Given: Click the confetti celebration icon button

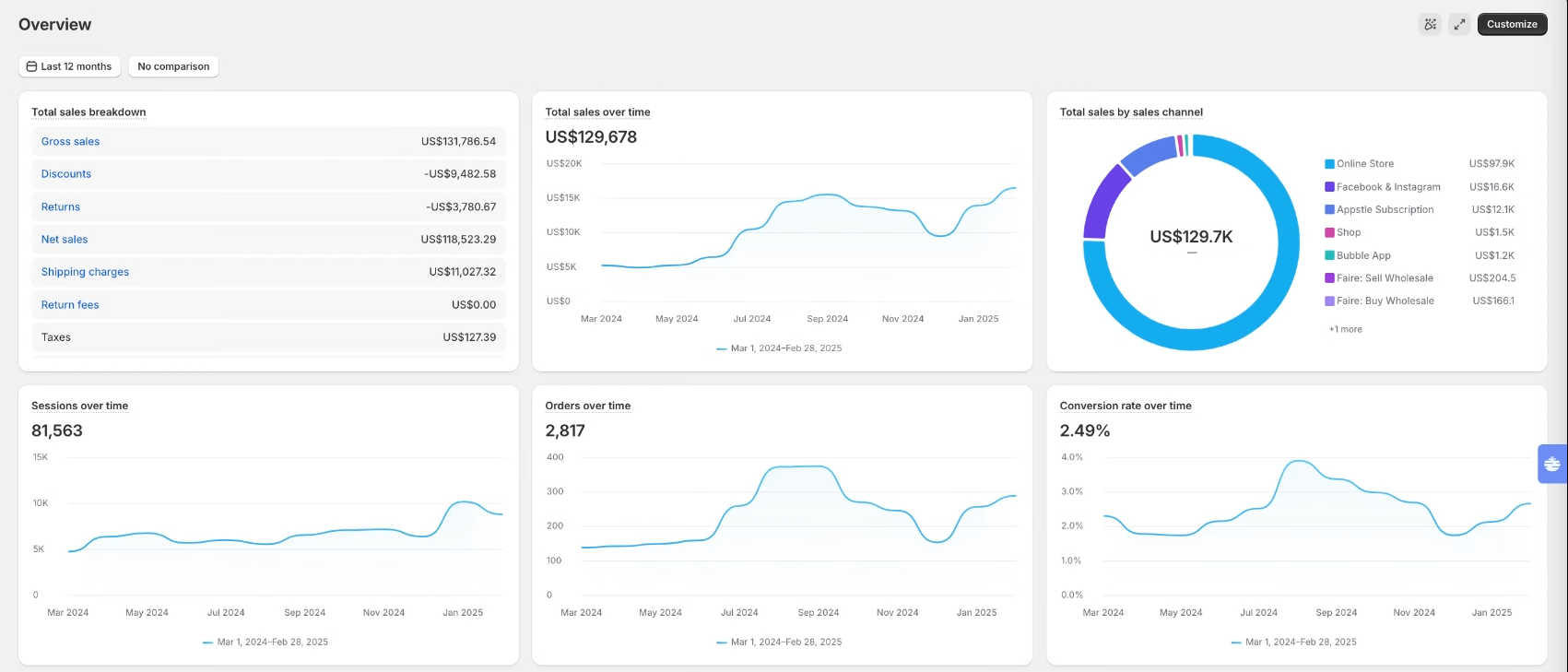Looking at the screenshot, I should point(1431,25).
